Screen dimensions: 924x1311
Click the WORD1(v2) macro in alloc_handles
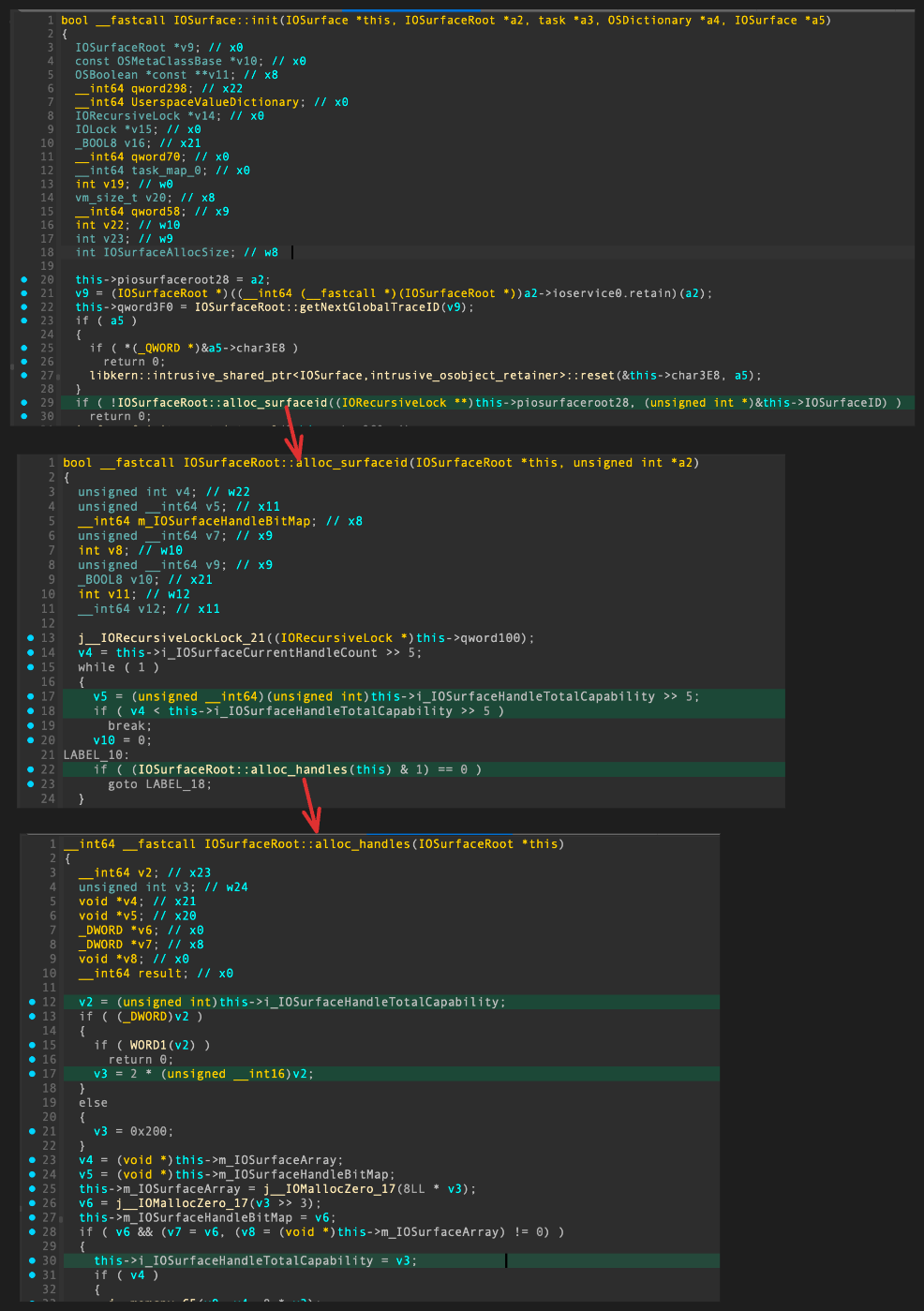[162, 1045]
